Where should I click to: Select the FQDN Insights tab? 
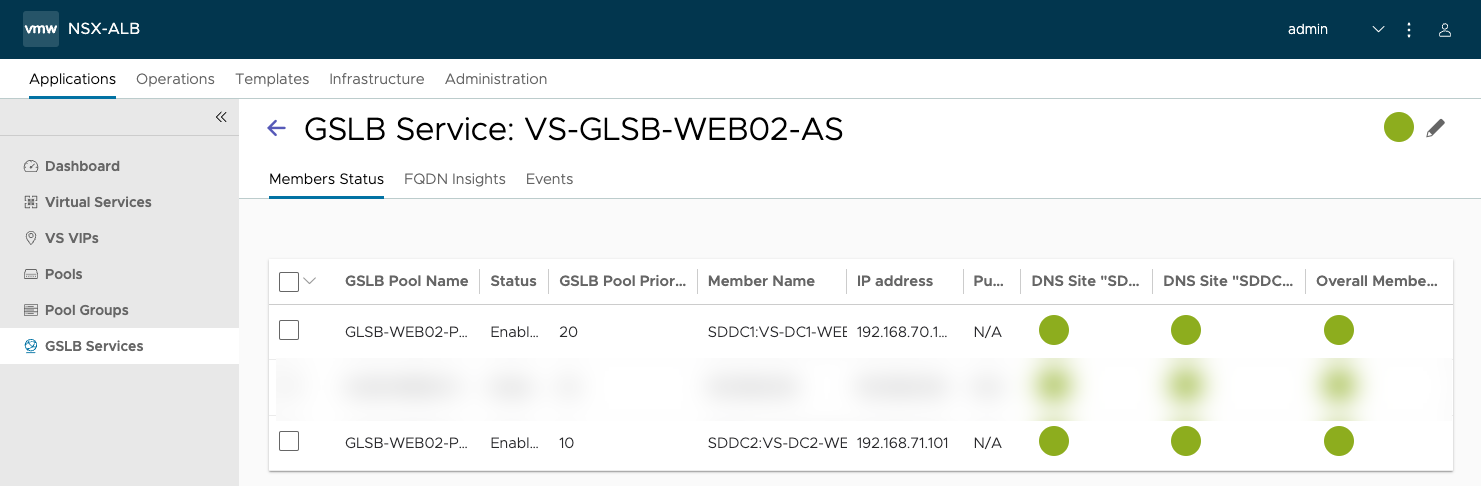tap(455, 179)
